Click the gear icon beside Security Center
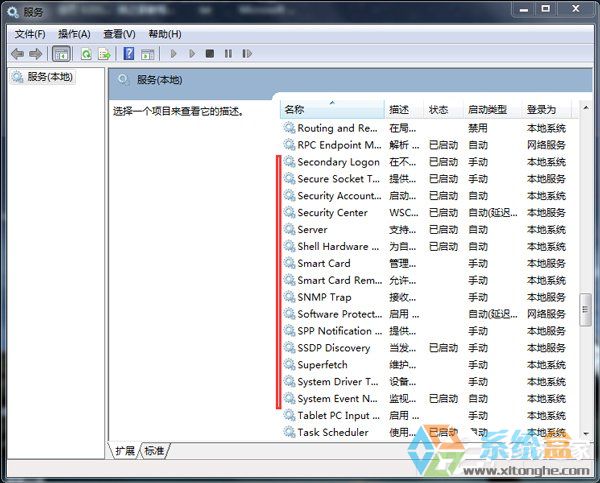The width and height of the screenshot is (600, 483). tap(289, 212)
